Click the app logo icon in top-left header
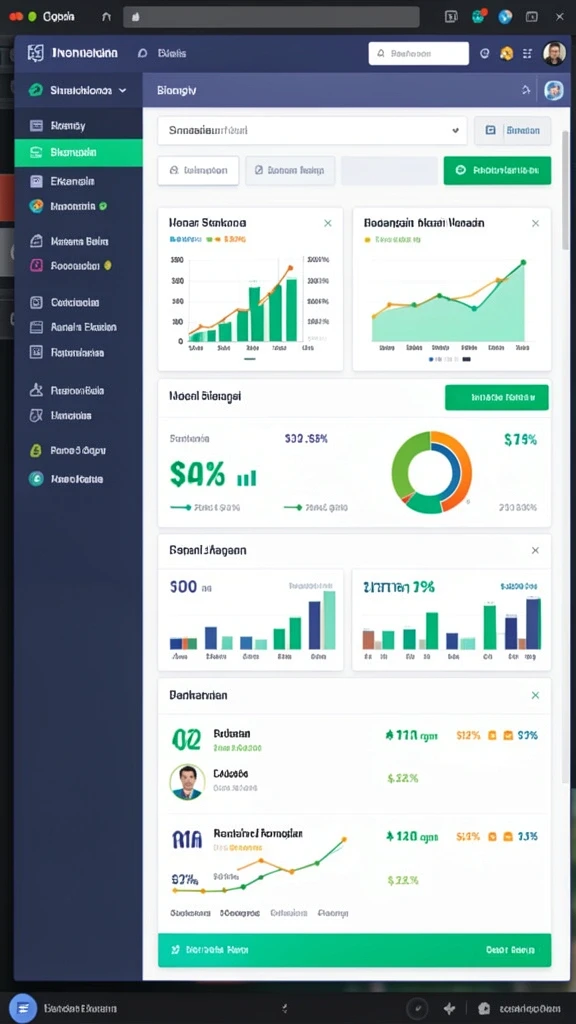 pyautogui.click(x=35, y=54)
